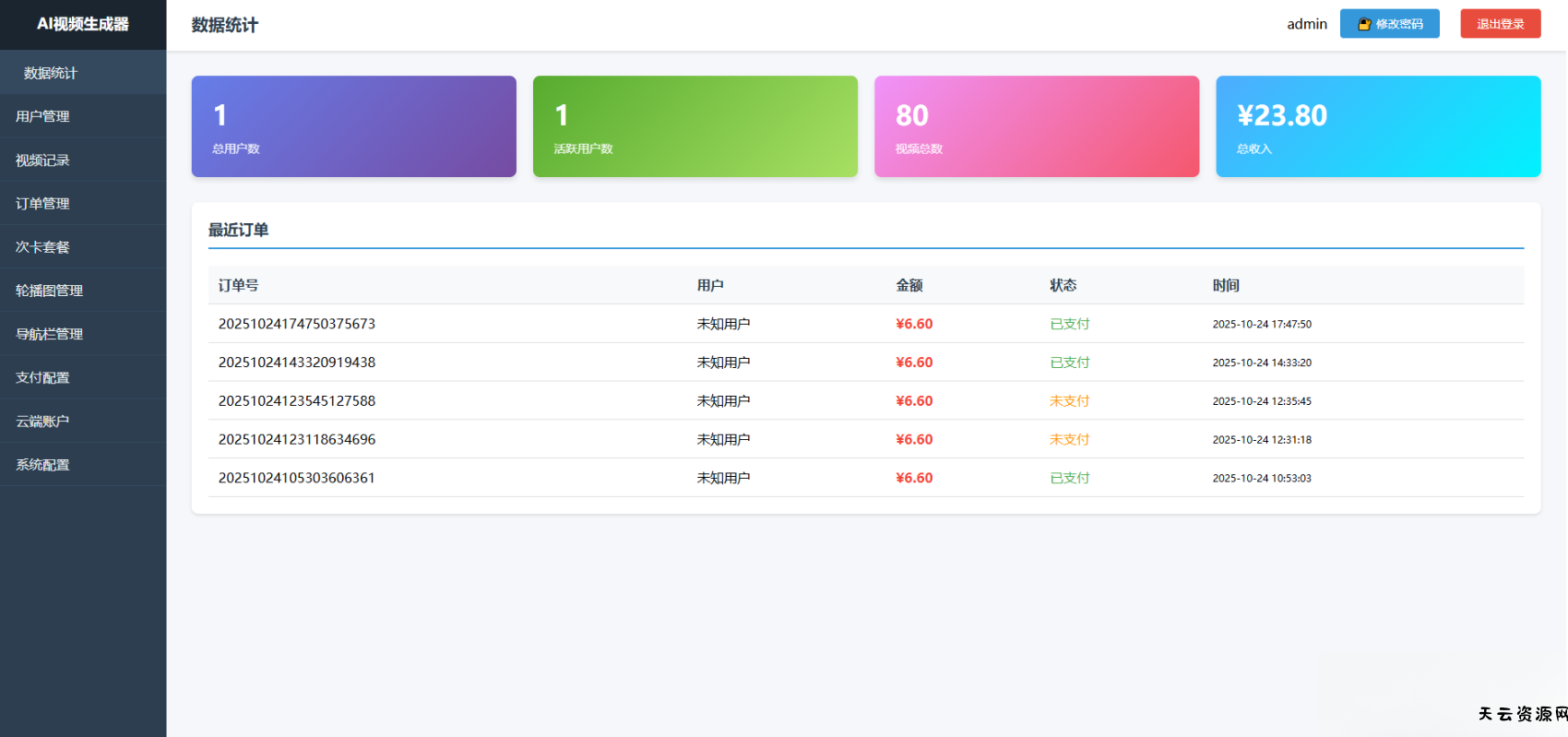Open 用户管理 in the sidebar
This screenshot has height=737, width=1568.
click(x=42, y=116)
